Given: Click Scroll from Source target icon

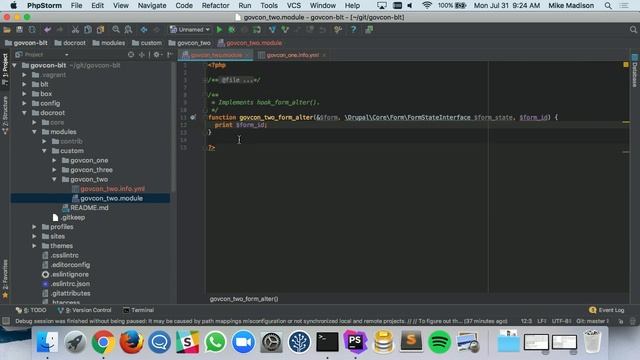Looking at the screenshot, I should (x=131, y=55).
